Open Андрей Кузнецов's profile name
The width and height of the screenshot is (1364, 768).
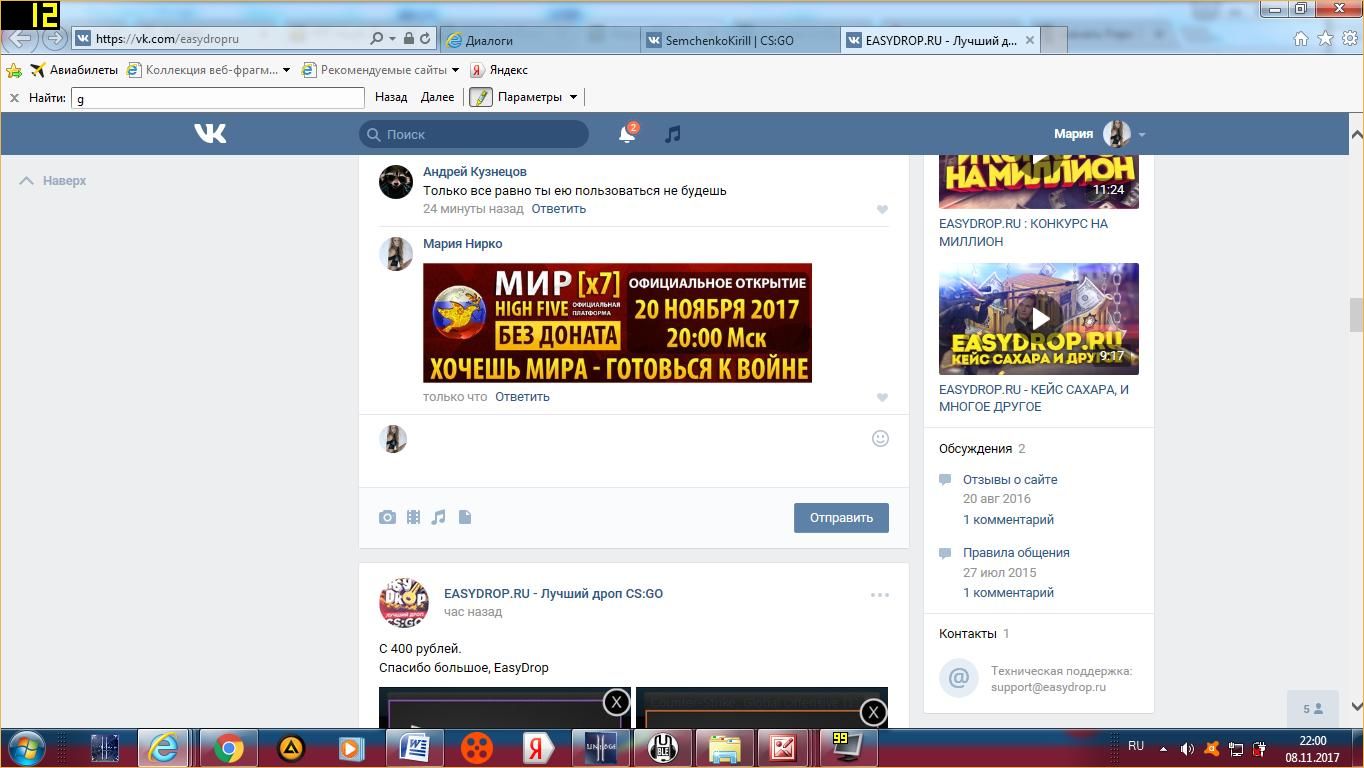tap(475, 172)
